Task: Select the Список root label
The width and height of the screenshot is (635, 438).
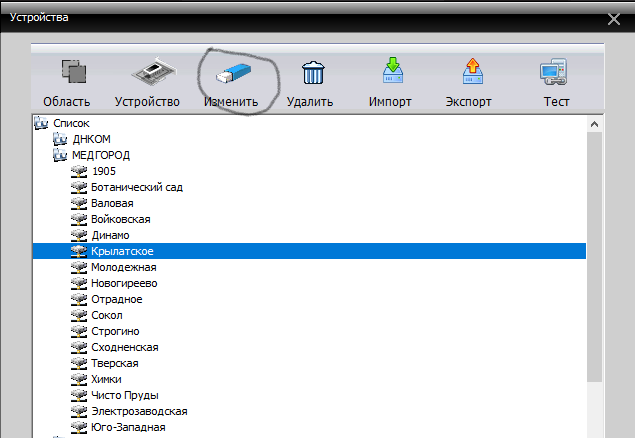Action: tap(71, 123)
